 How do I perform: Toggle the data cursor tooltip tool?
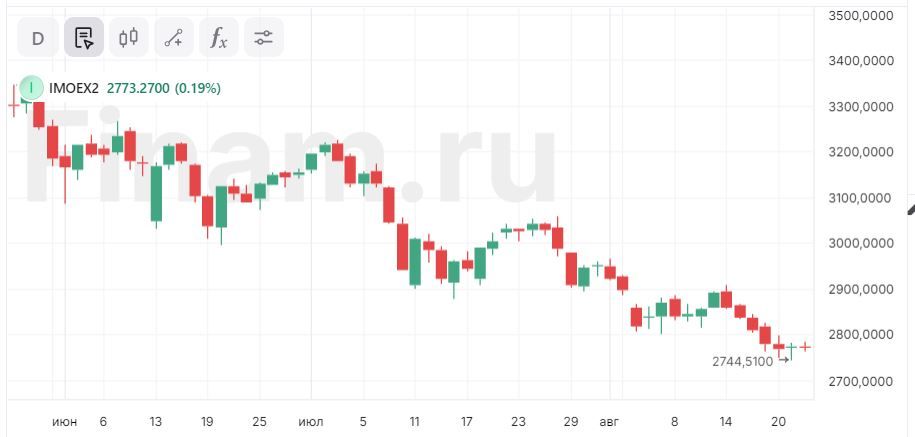(x=84, y=38)
